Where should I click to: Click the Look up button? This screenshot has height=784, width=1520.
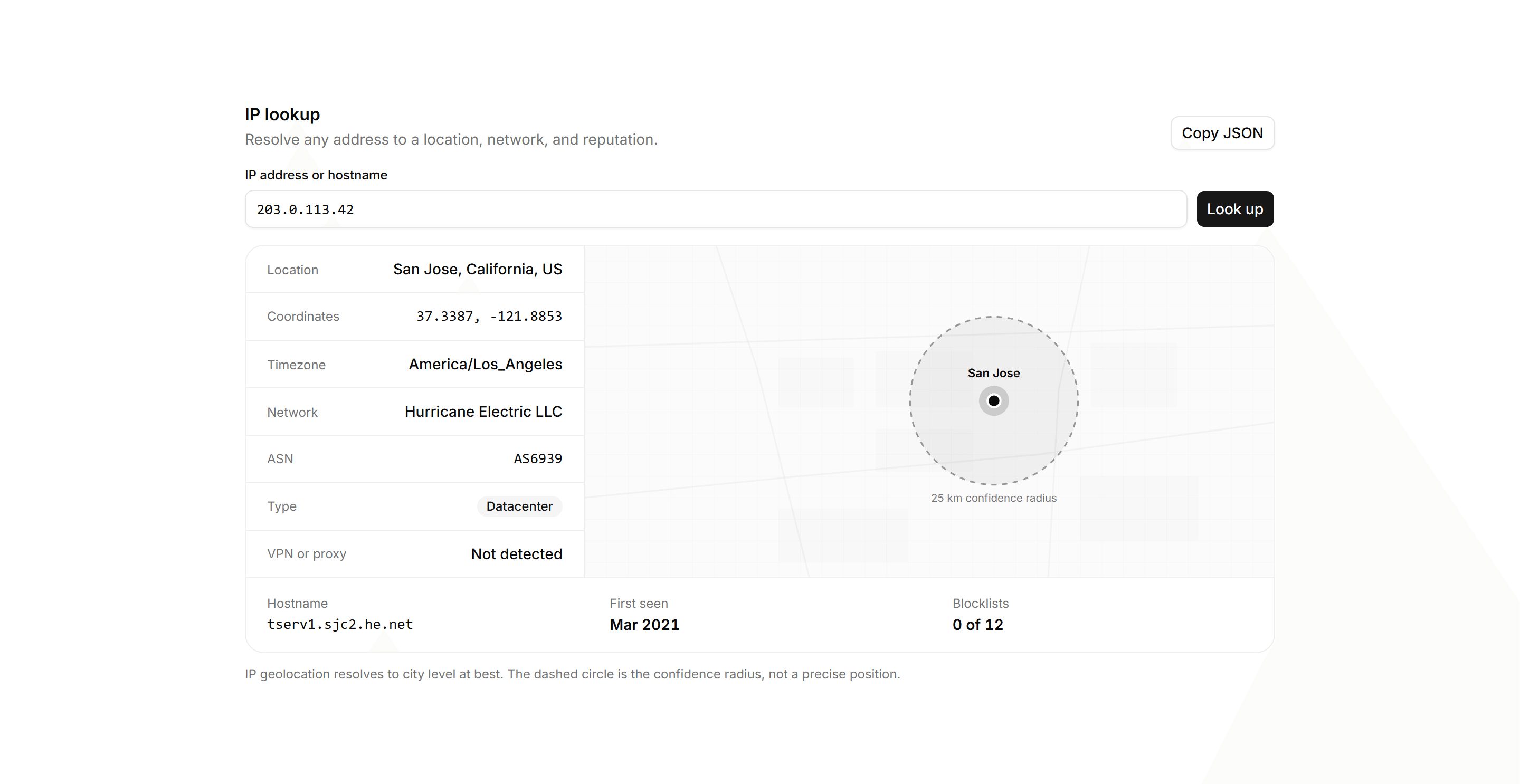[x=1234, y=209]
